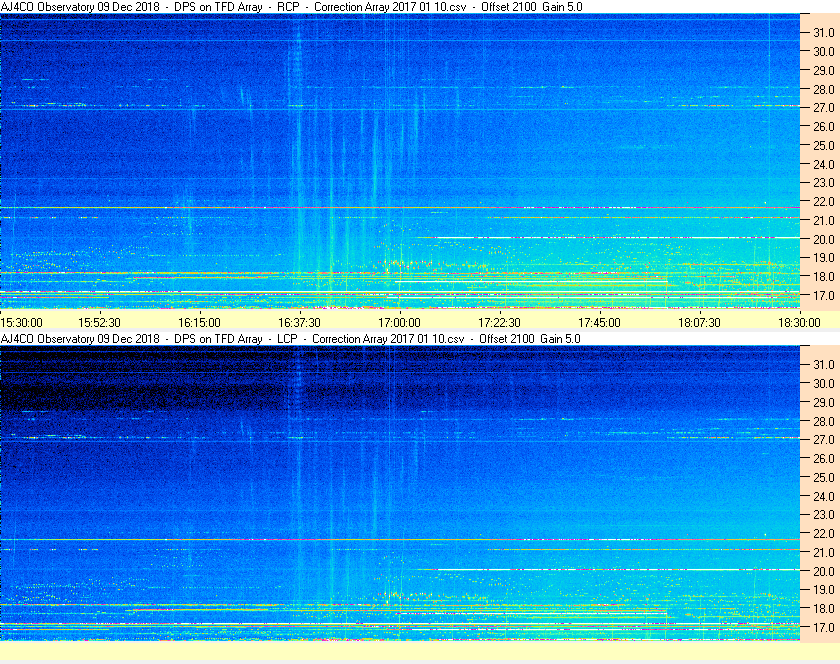Viewport: 840px width, 664px height.
Task: Click the LCP spectrogram title text
Action: 290,339
